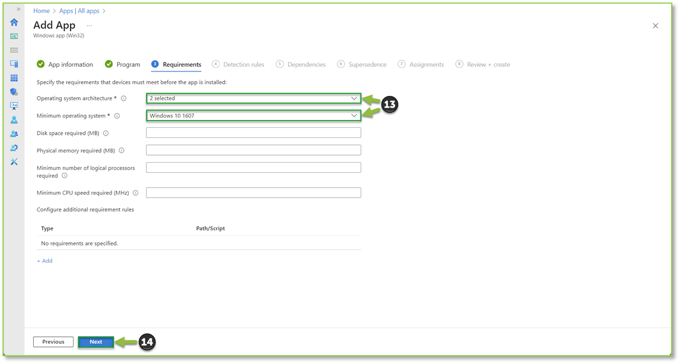
Task: Click the + Add requirement link
Action: [x=45, y=261]
